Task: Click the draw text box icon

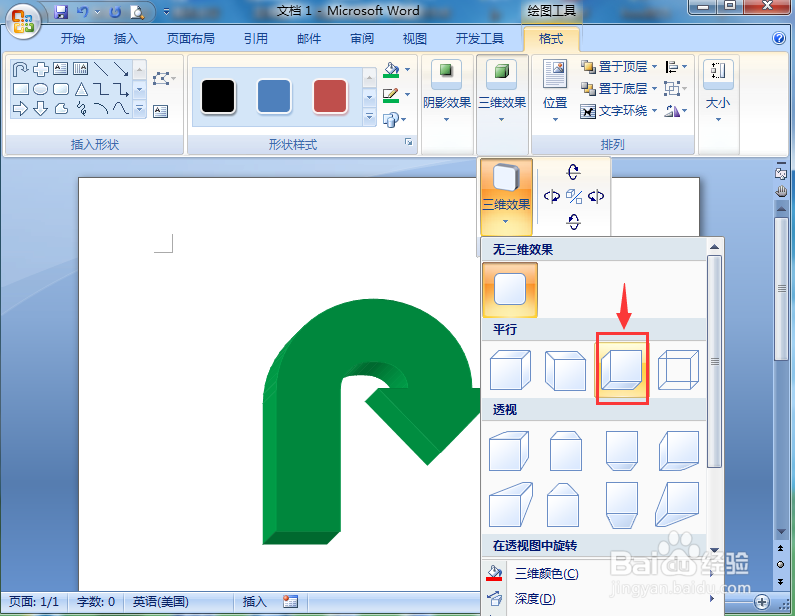Action: 160,111
